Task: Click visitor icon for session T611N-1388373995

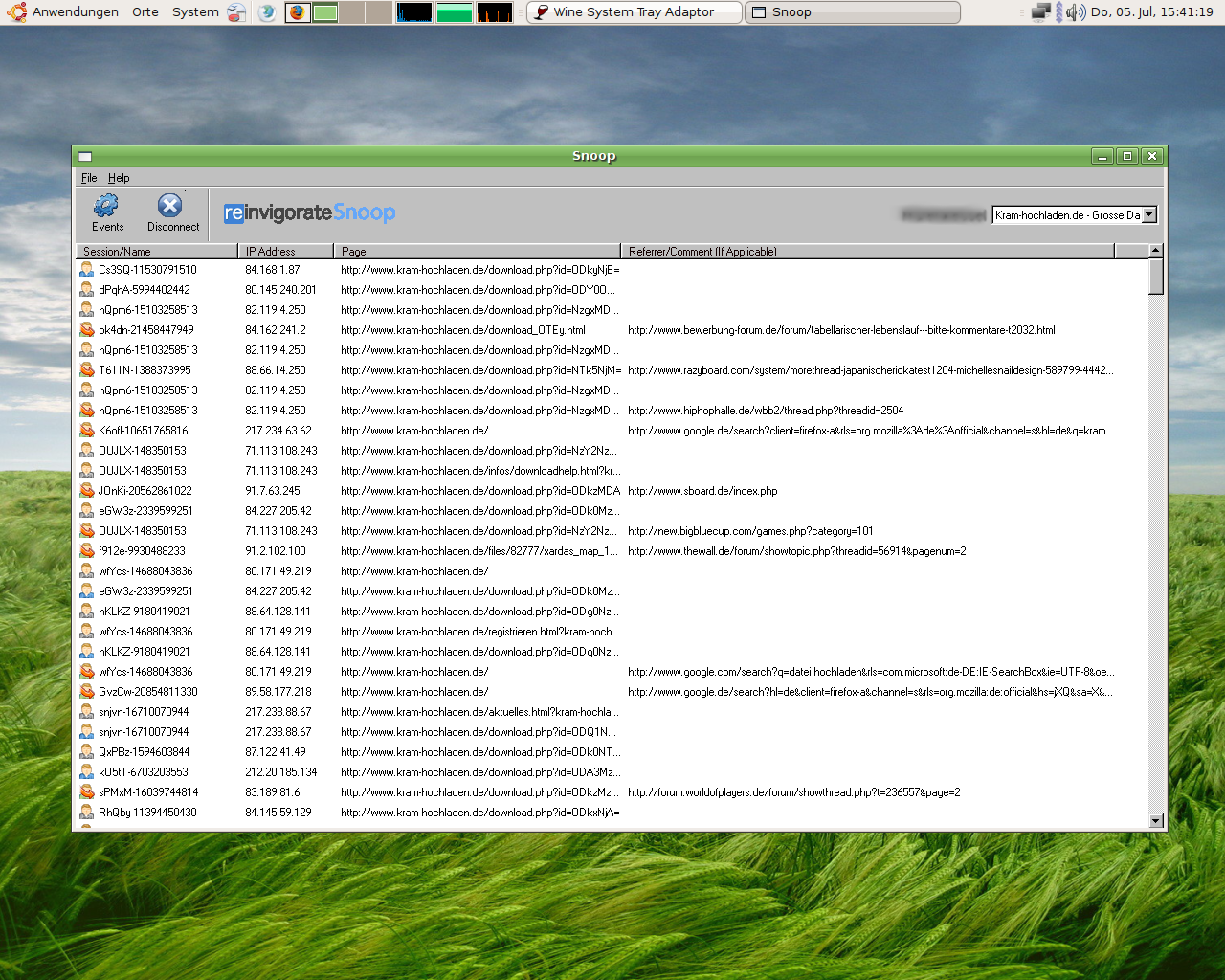Action: tap(86, 370)
